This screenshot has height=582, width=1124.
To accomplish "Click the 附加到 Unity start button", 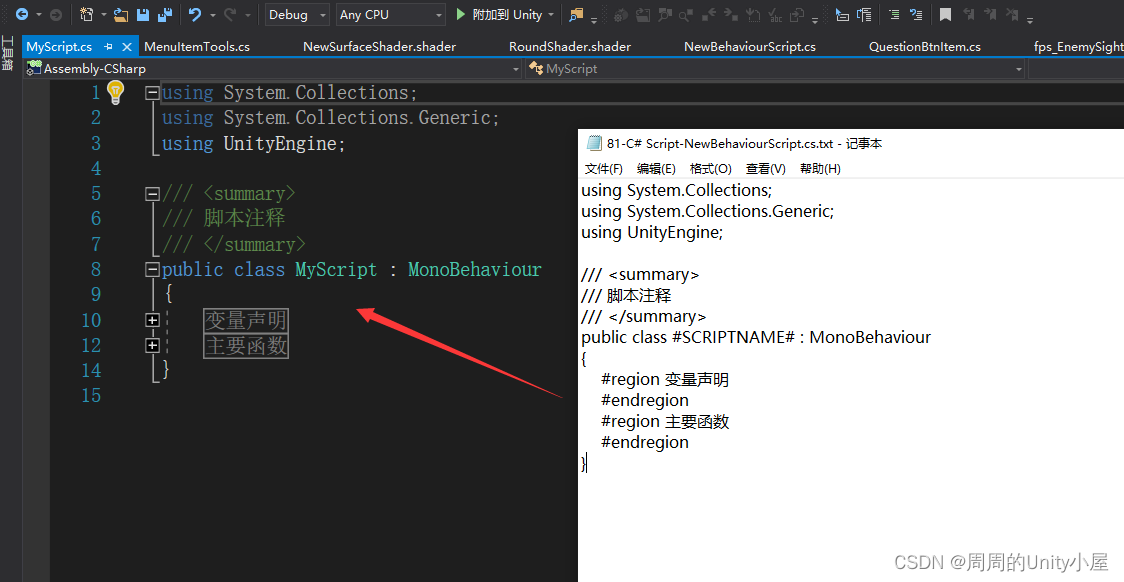I will [499, 15].
